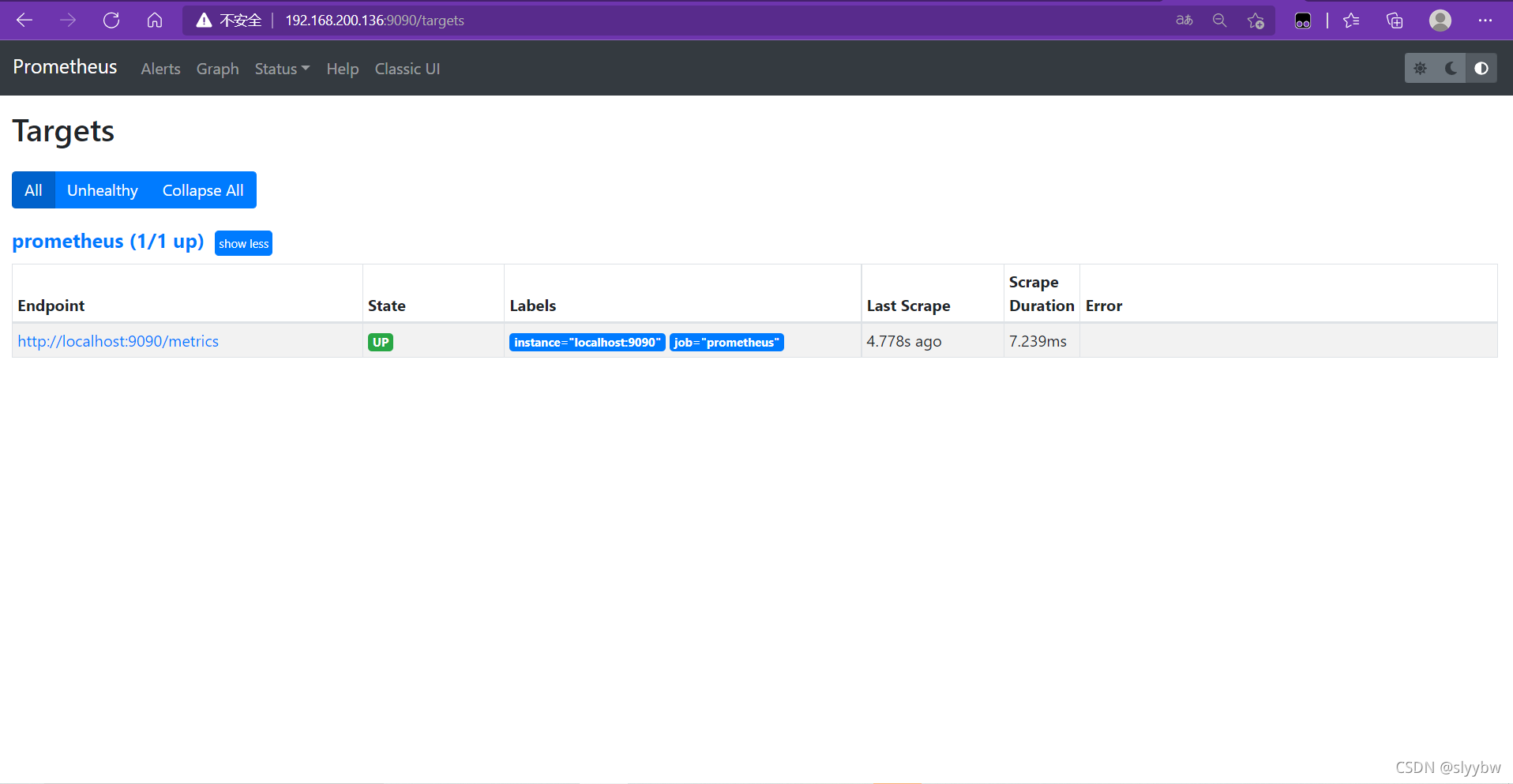This screenshot has height=784, width=1513.
Task: Open browser settings and more menu
Action: (x=1485, y=21)
